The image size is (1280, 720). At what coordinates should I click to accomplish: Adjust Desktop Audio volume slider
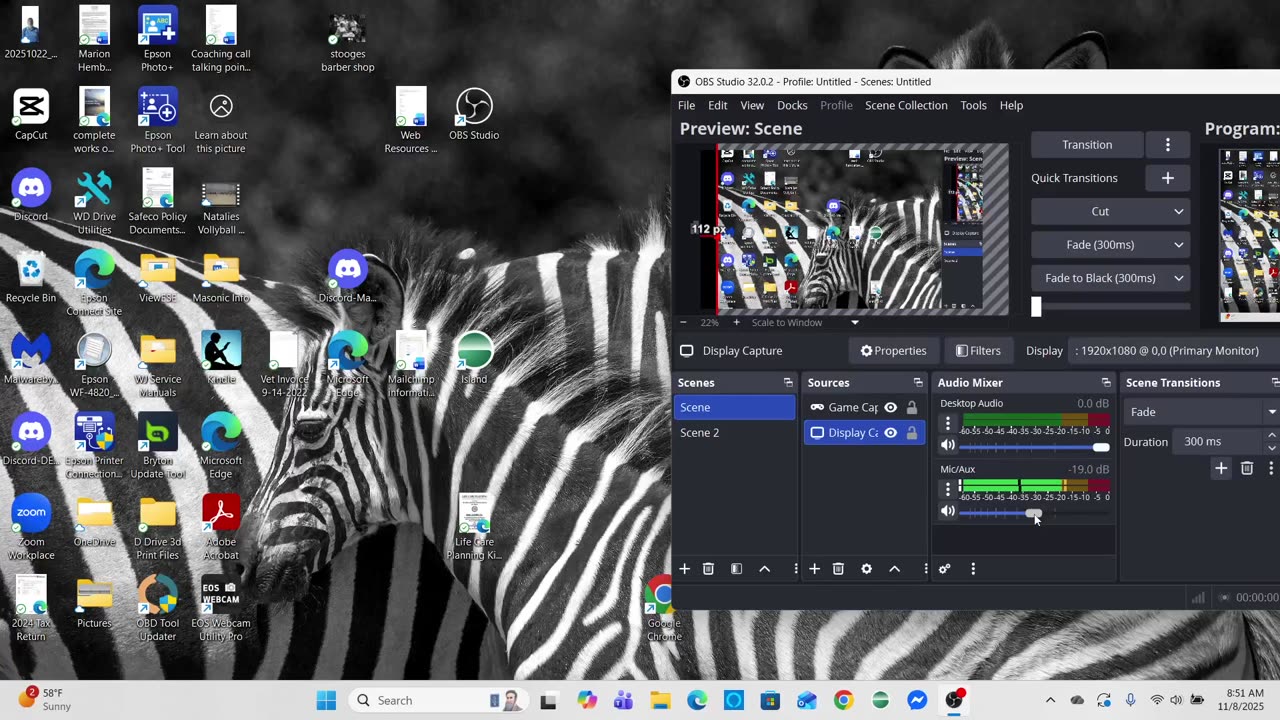point(1034,447)
